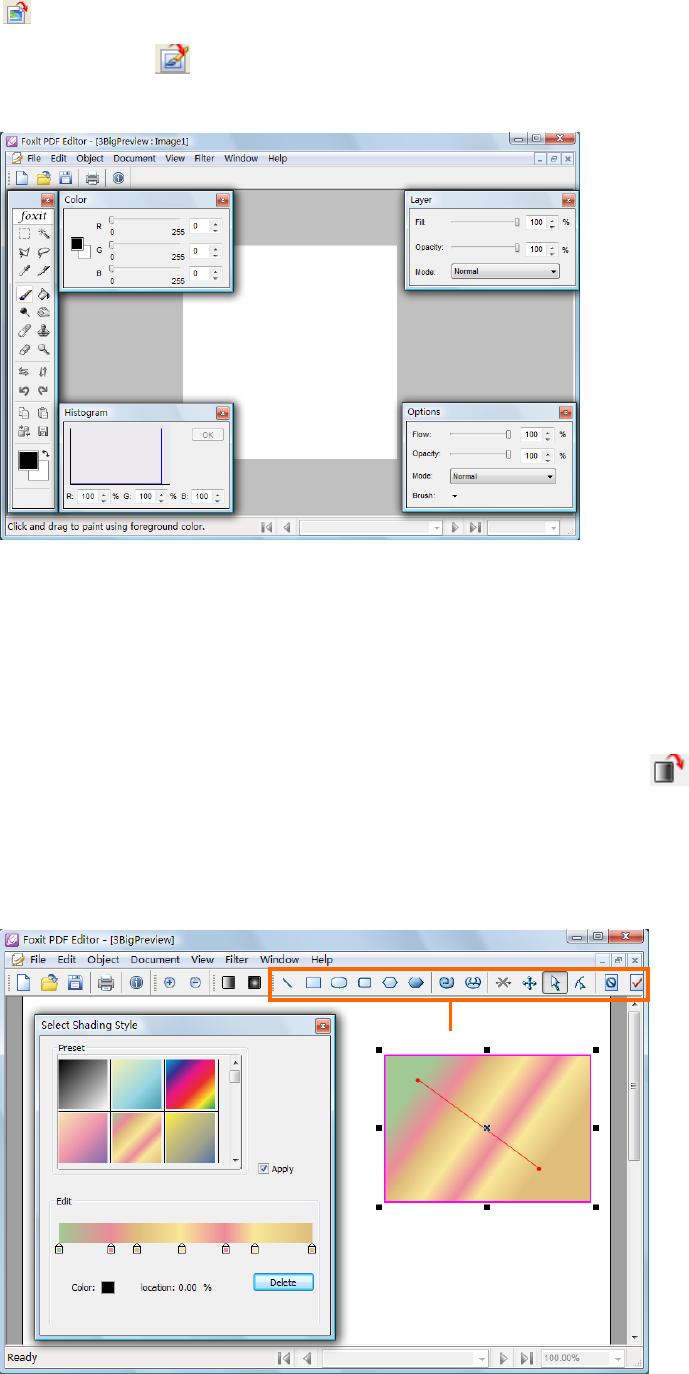The height and width of the screenshot is (1374, 689).
Task: Click the R value stepper in Color panel
Action: pos(216,227)
